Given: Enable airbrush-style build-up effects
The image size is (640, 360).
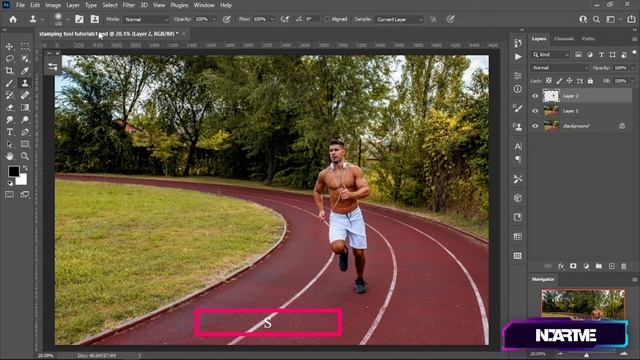Looking at the screenshot, I should pos(285,19).
